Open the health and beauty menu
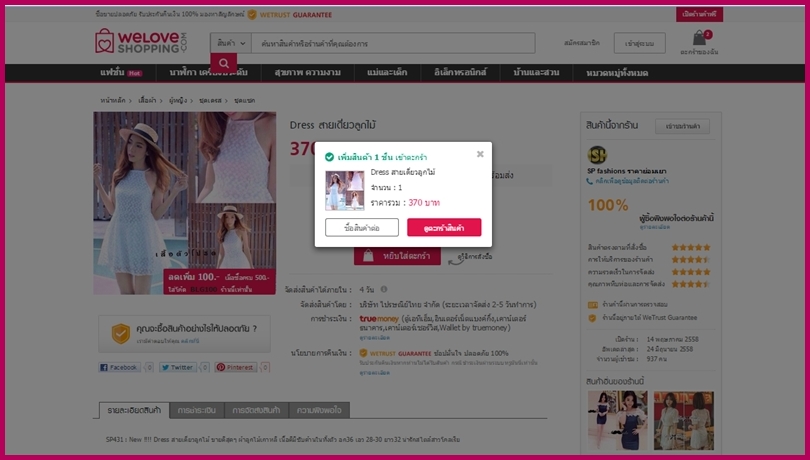 pos(307,73)
